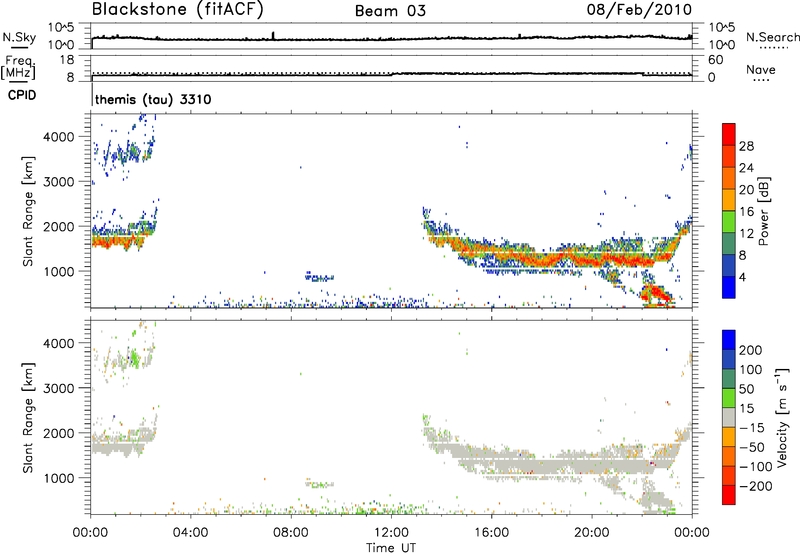The image size is (800, 554).
Task: Click the gray swatch in the velocity color bar
Action: point(729,417)
